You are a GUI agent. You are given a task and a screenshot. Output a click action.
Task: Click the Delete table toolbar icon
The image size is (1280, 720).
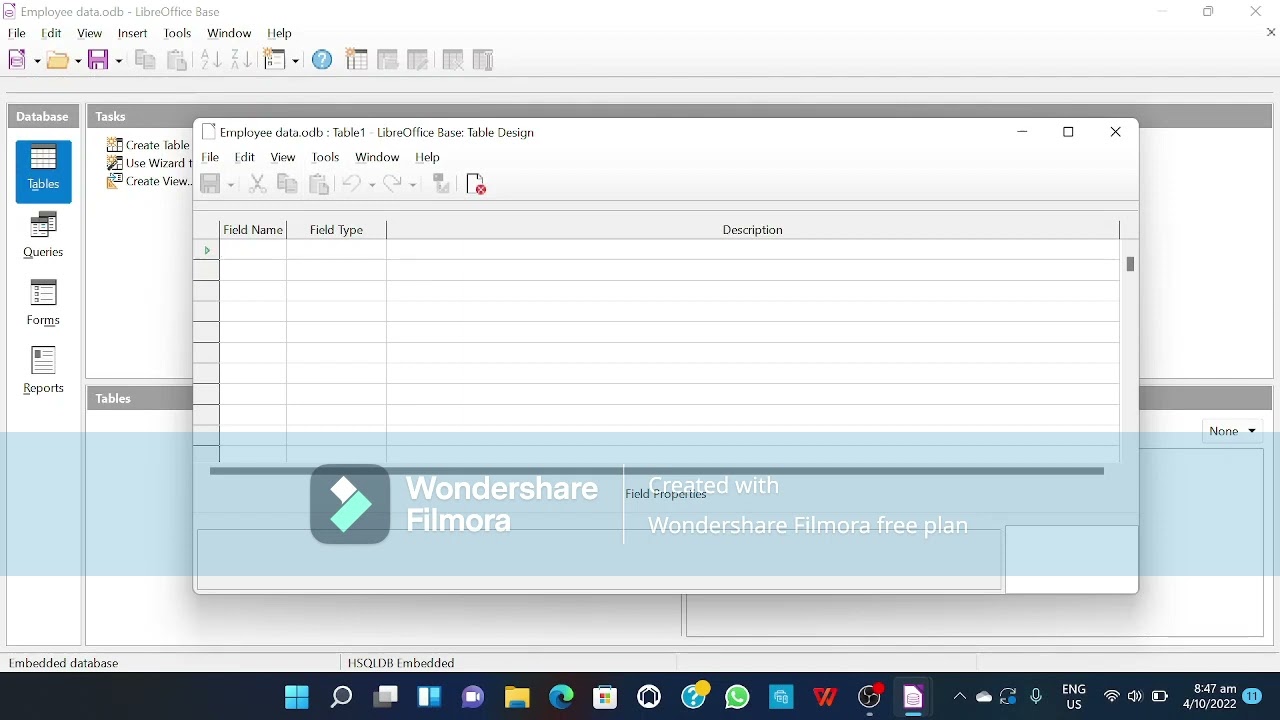[x=453, y=60]
